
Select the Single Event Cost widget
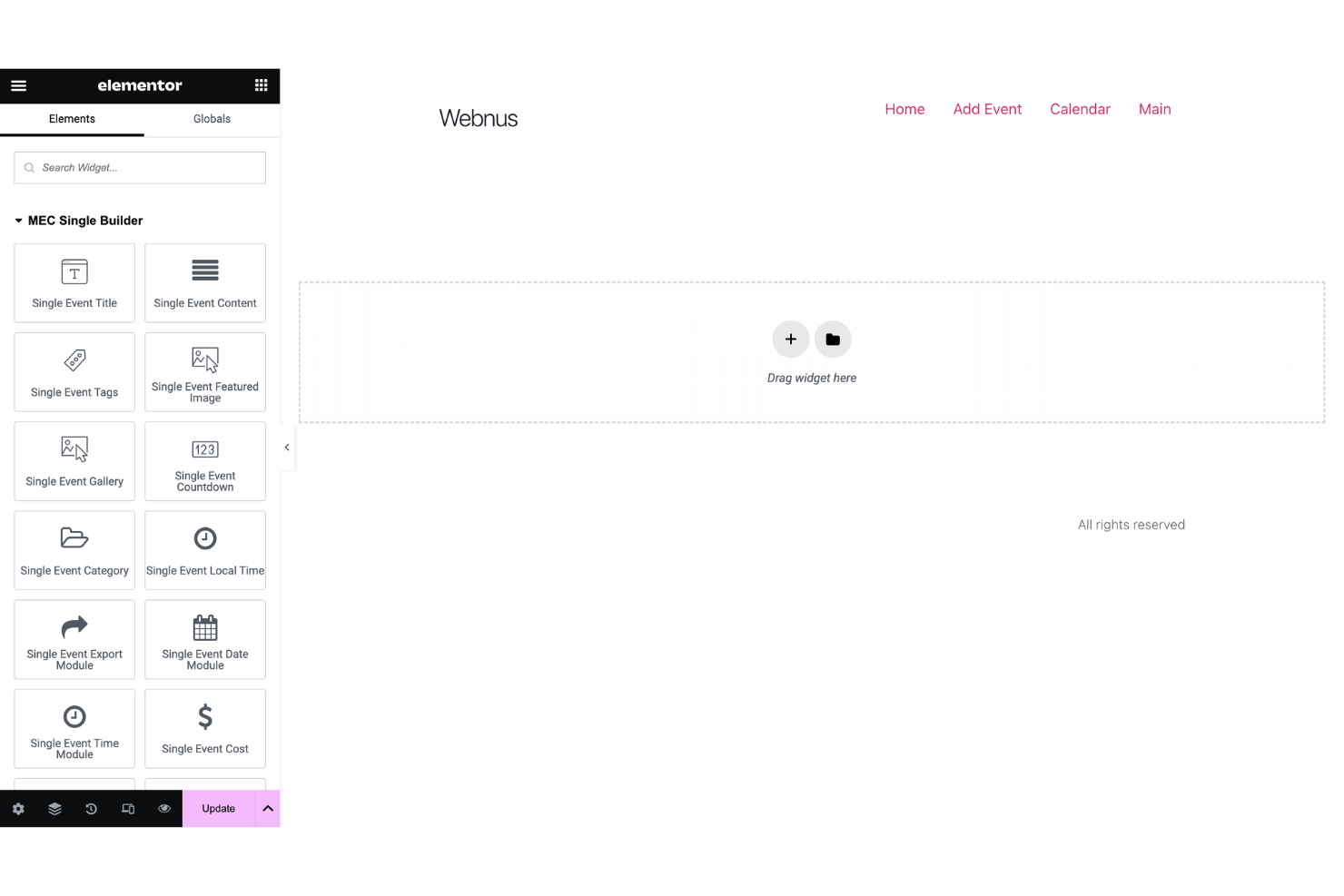pos(204,728)
